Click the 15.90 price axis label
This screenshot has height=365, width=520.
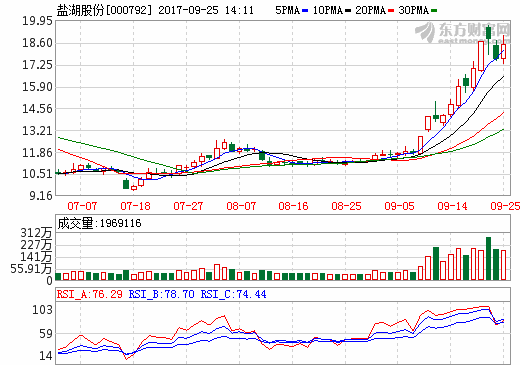point(37,87)
